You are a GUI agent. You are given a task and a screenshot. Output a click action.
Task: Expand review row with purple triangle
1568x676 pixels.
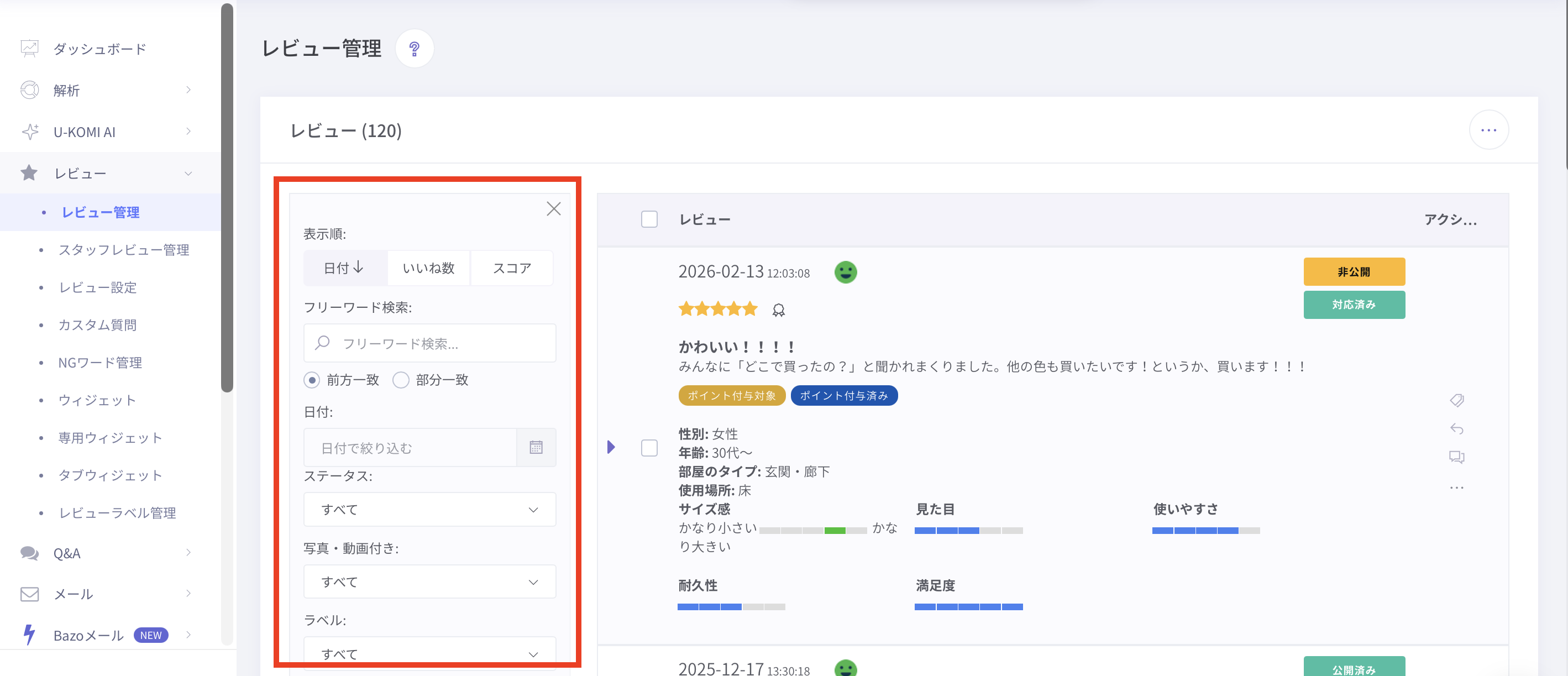pyautogui.click(x=611, y=447)
